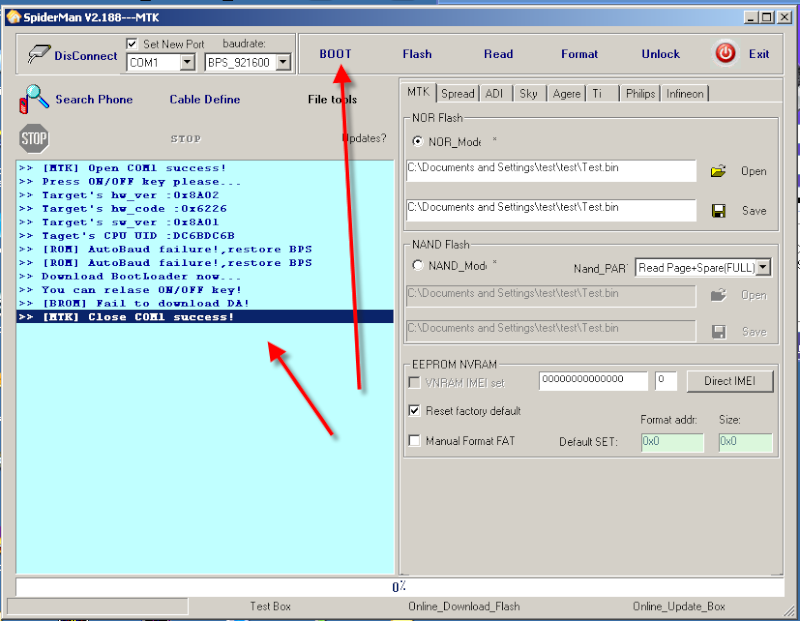Click the Format addr 0x0 field
Viewport: 800px width, 621px height.
point(672,442)
